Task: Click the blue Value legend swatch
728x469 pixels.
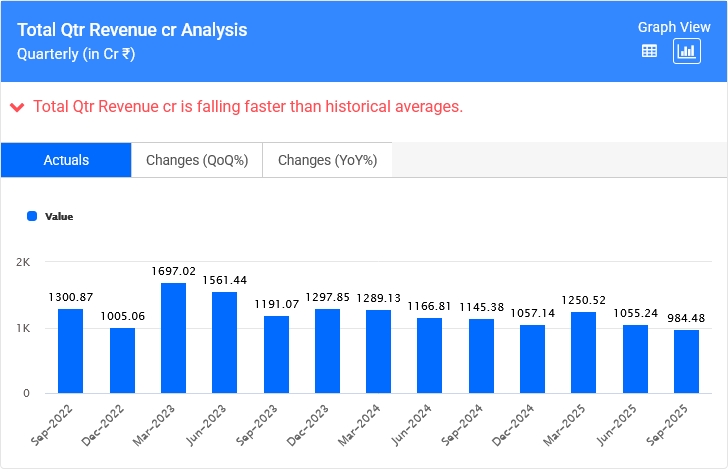Action: point(32,216)
